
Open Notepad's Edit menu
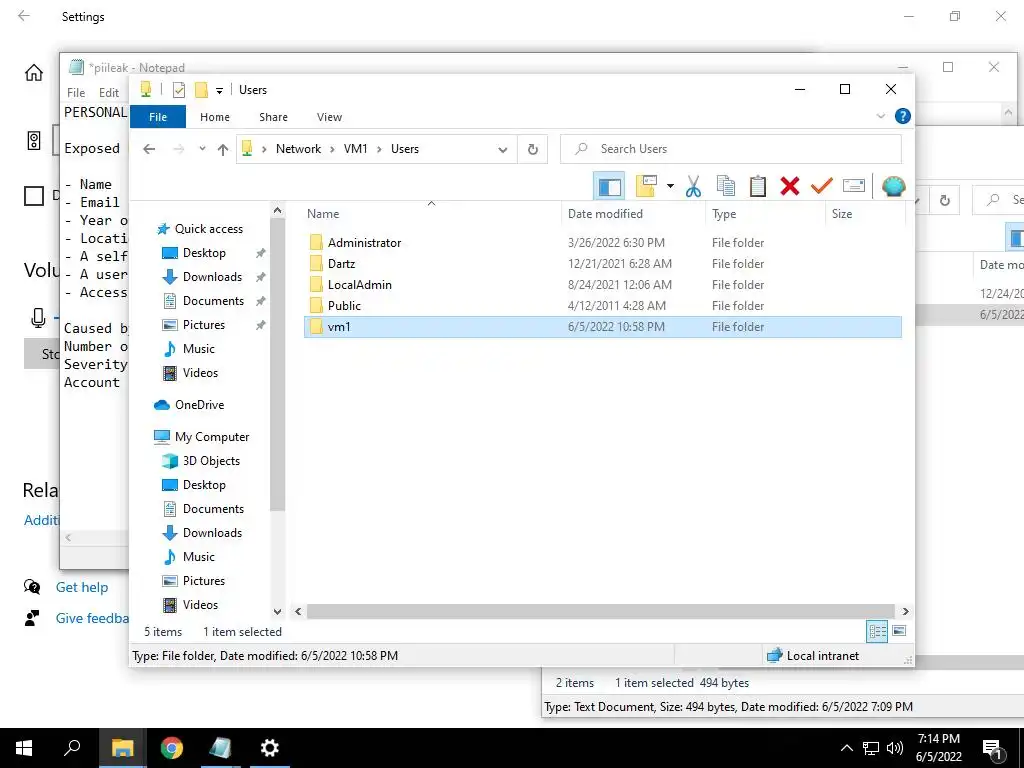(108, 93)
